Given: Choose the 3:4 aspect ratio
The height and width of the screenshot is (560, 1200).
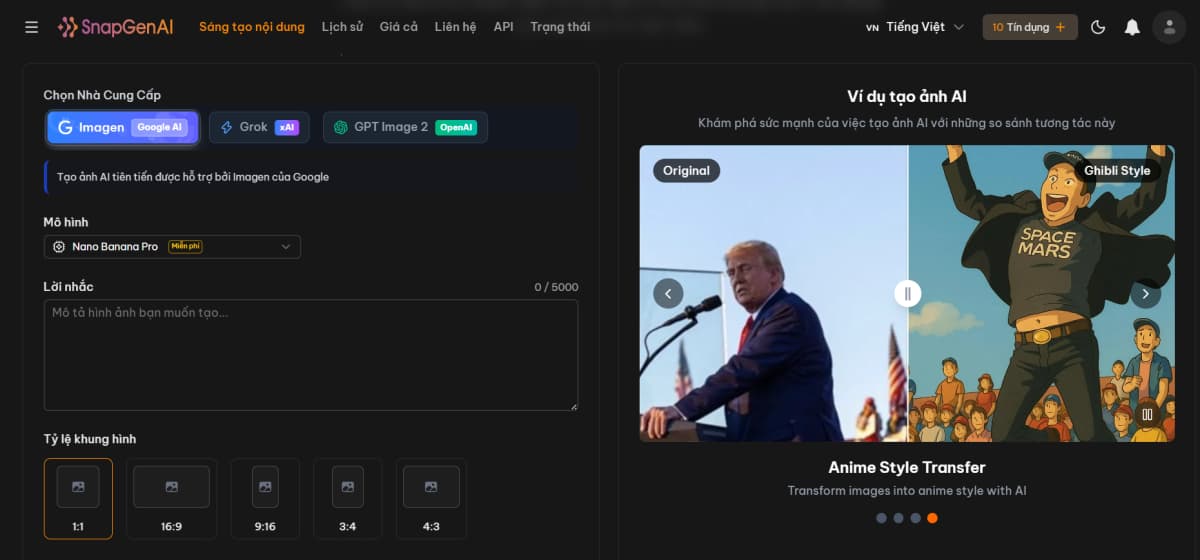Looking at the screenshot, I should coord(348,498).
